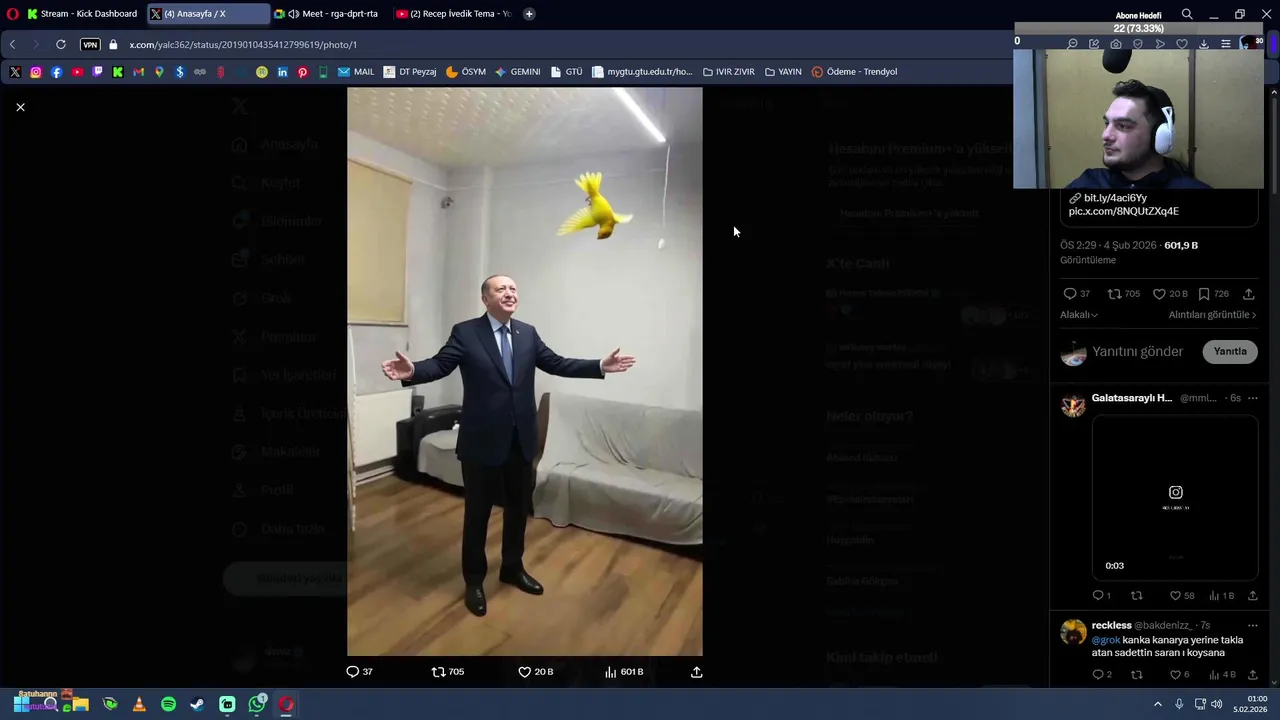This screenshot has width=1280, height=720.
Task: Open the Twitch bookmark icon
Action: [x=97, y=72]
